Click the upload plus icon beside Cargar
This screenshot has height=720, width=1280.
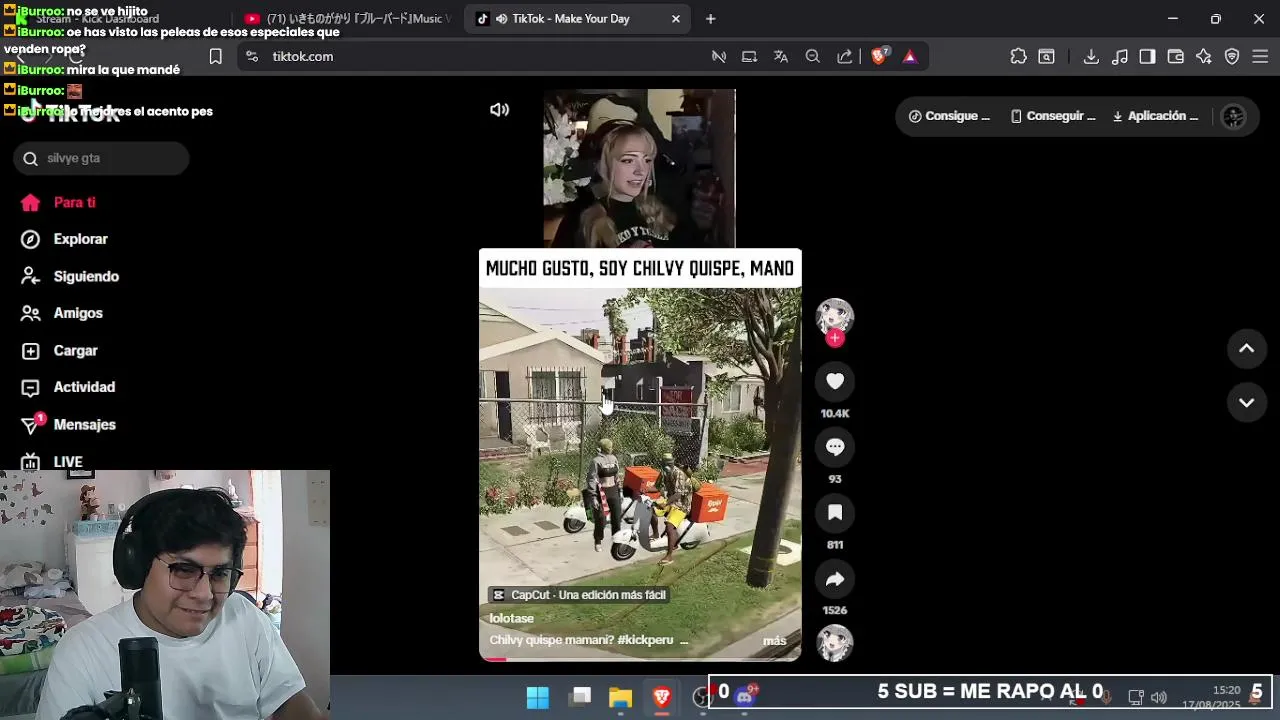coord(31,351)
